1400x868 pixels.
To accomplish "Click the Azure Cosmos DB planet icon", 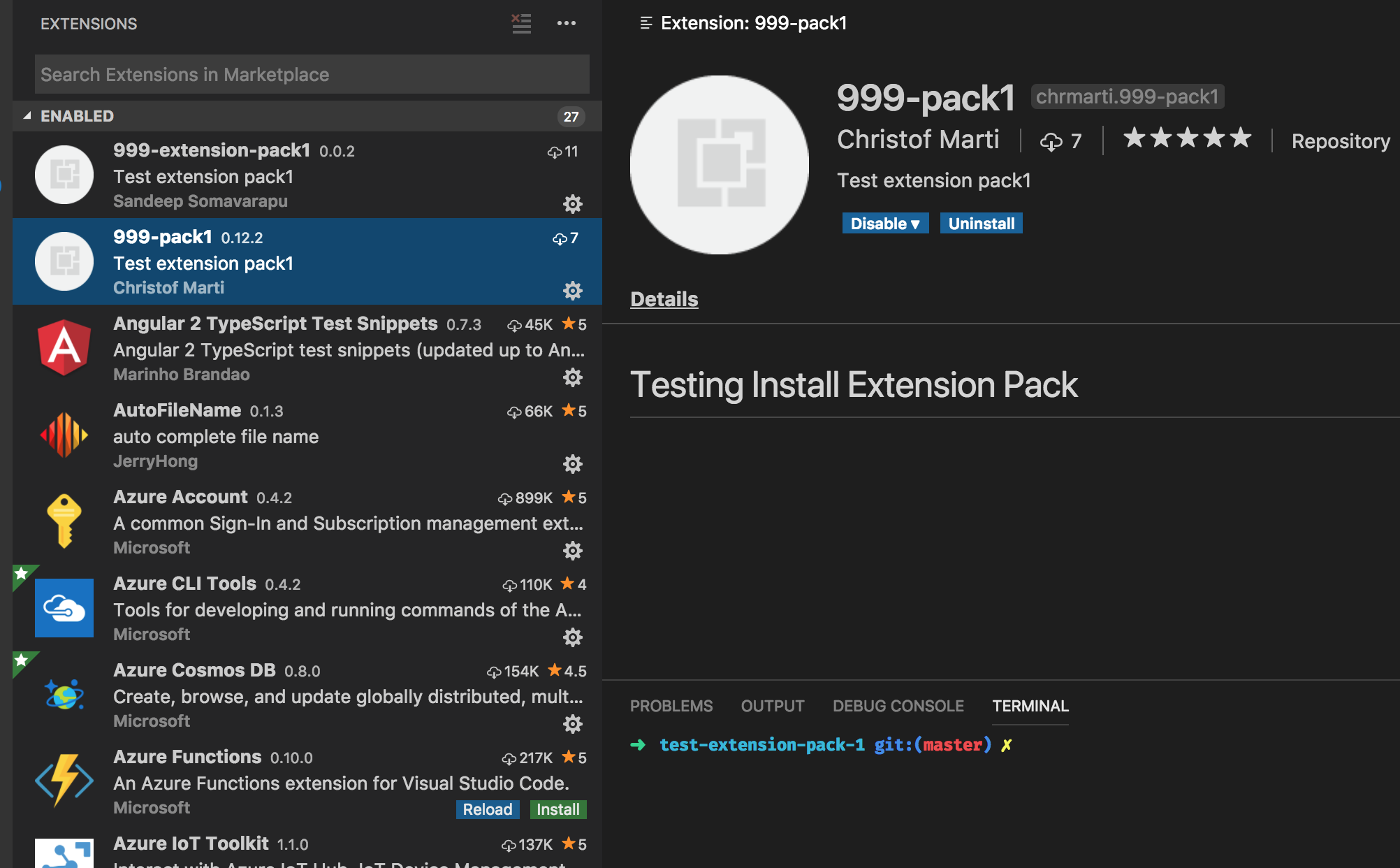I will pos(64,695).
